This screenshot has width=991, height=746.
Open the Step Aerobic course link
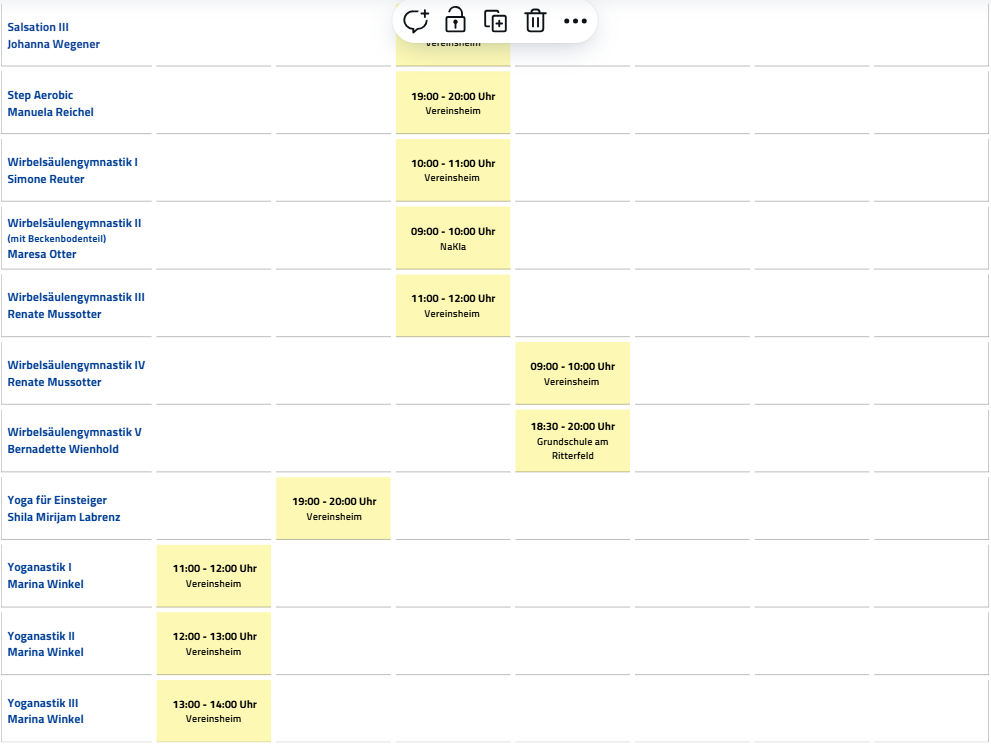[40, 96]
